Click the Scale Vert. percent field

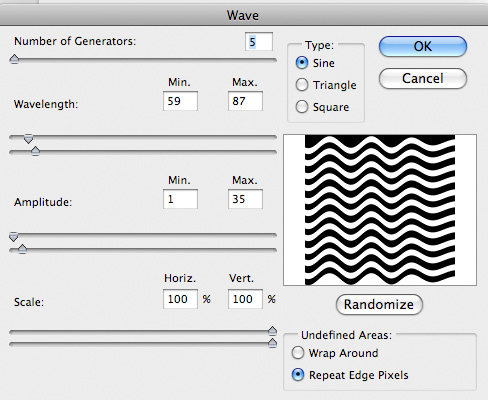[245, 299]
